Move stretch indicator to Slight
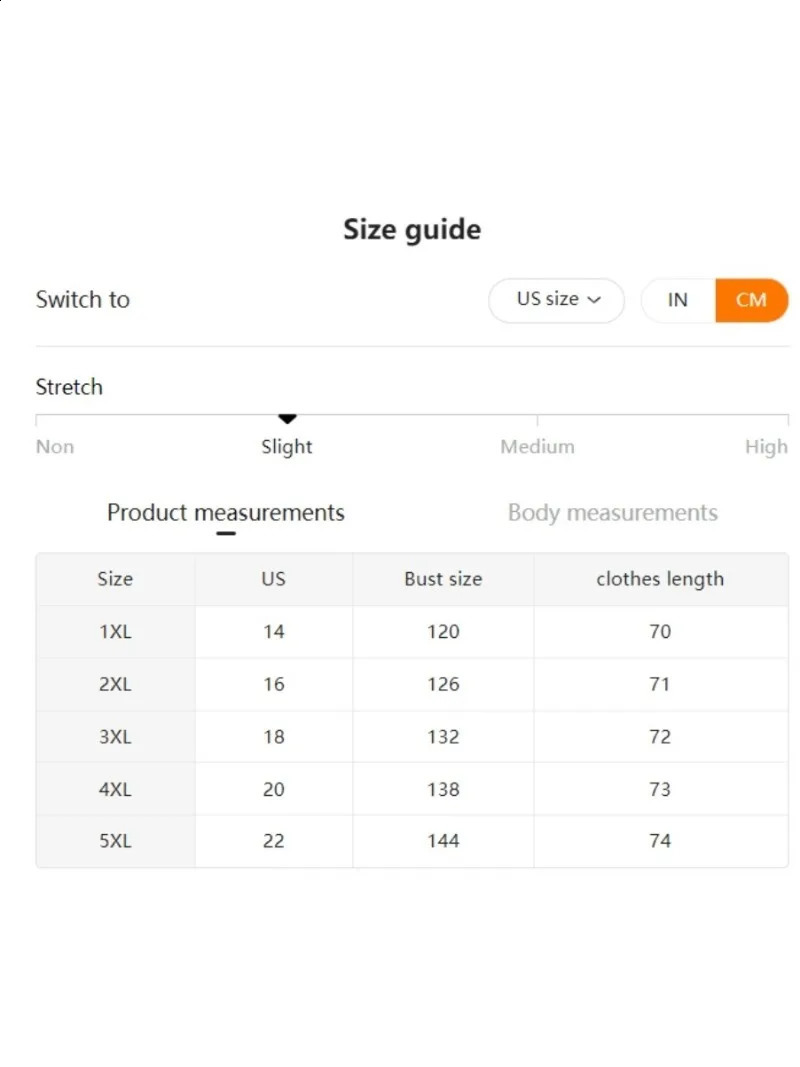800x1067 pixels. (287, 446)
